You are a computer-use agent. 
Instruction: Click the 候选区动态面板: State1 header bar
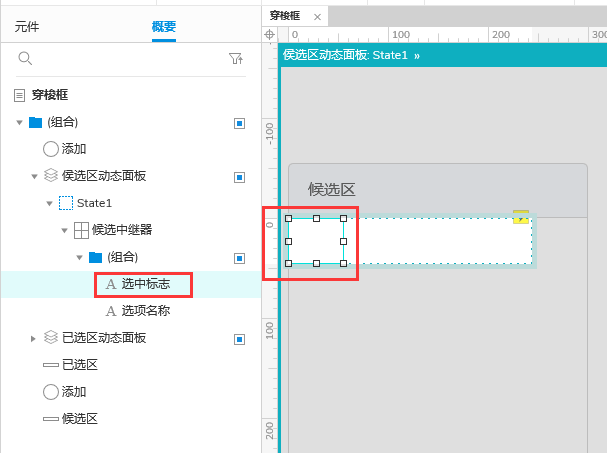444,55
